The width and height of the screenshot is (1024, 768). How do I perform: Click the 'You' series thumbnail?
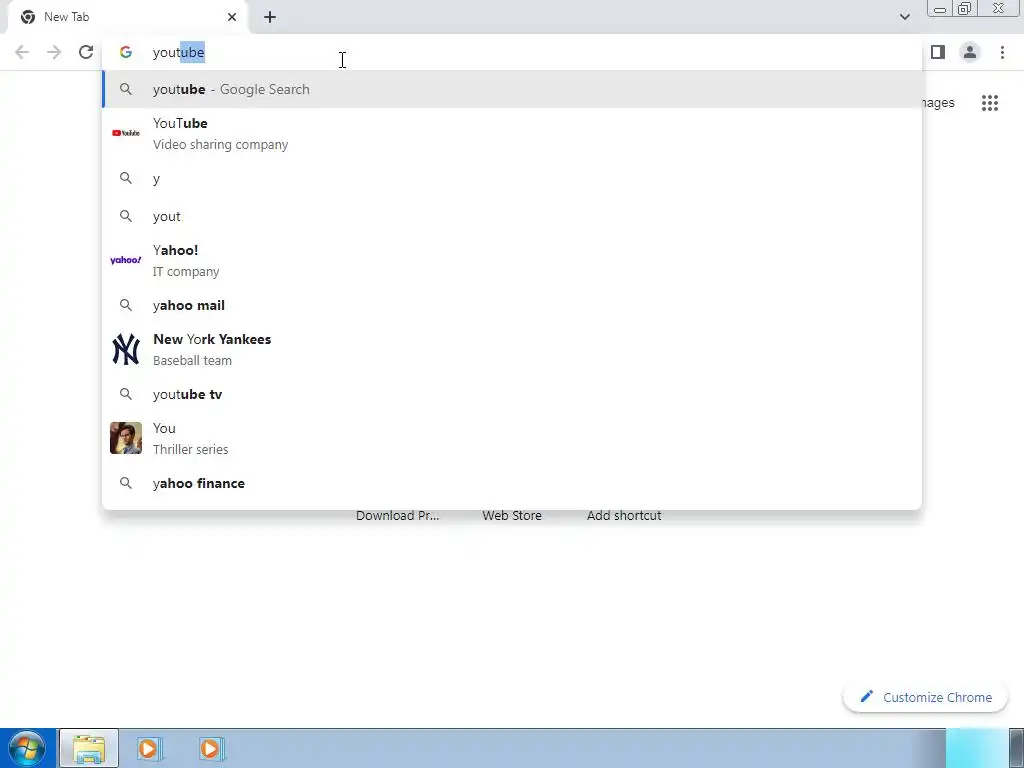pos(126,438)
